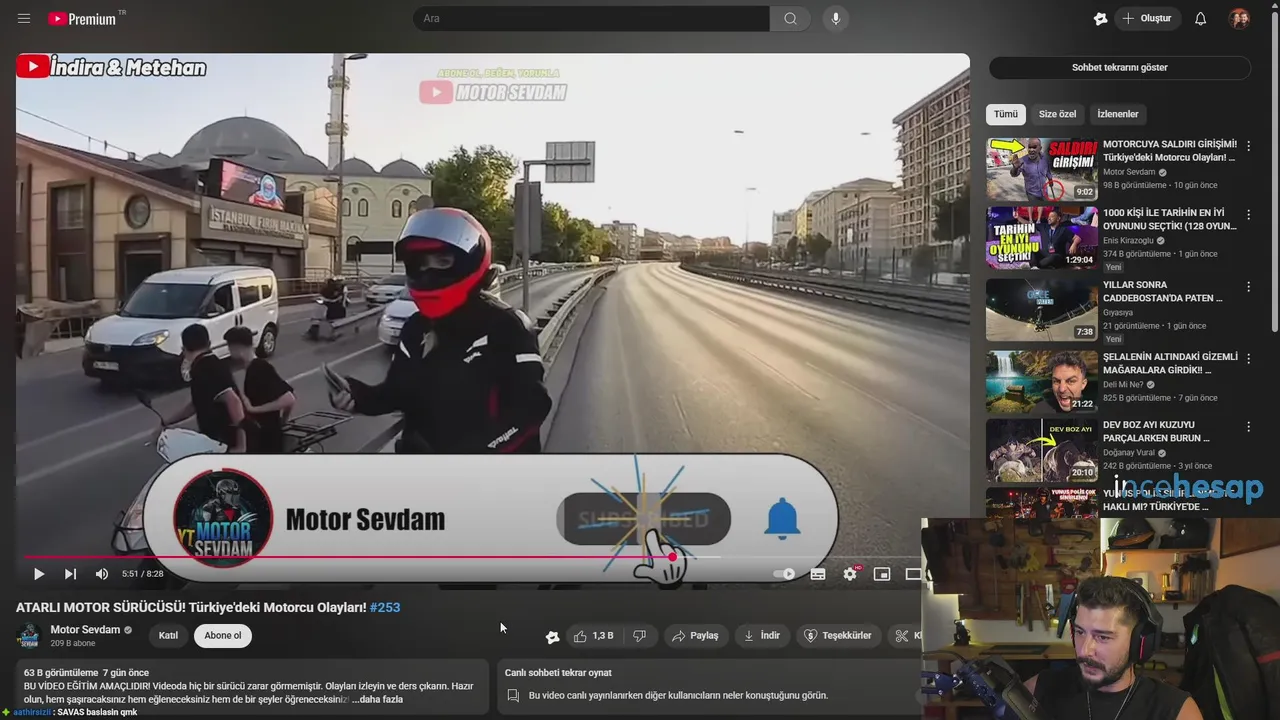The image size is (1280, 720).
Task: Open more options for YILLAR SONRA video
Action: [1248, 286]
